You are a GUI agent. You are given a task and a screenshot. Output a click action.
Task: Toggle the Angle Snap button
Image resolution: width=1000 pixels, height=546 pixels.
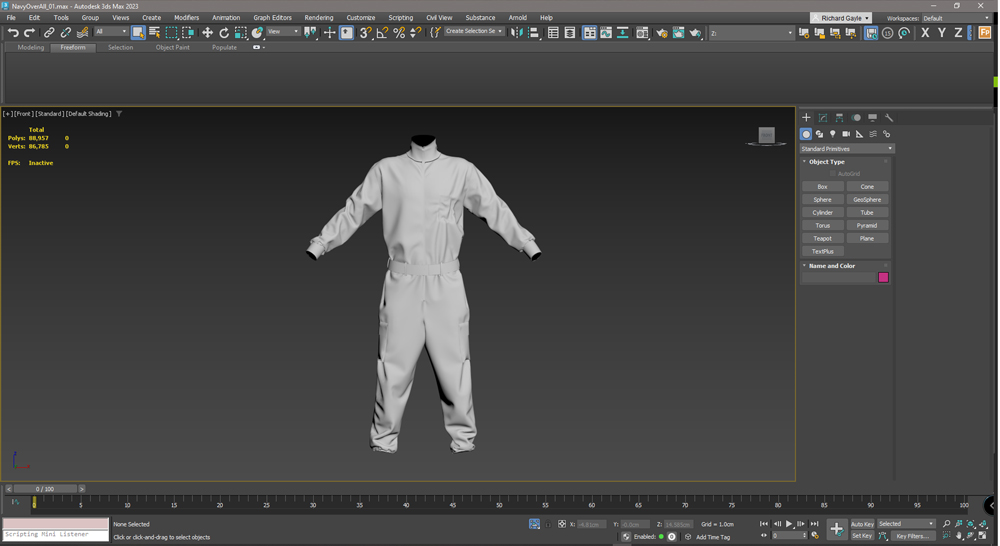[382, 33]
